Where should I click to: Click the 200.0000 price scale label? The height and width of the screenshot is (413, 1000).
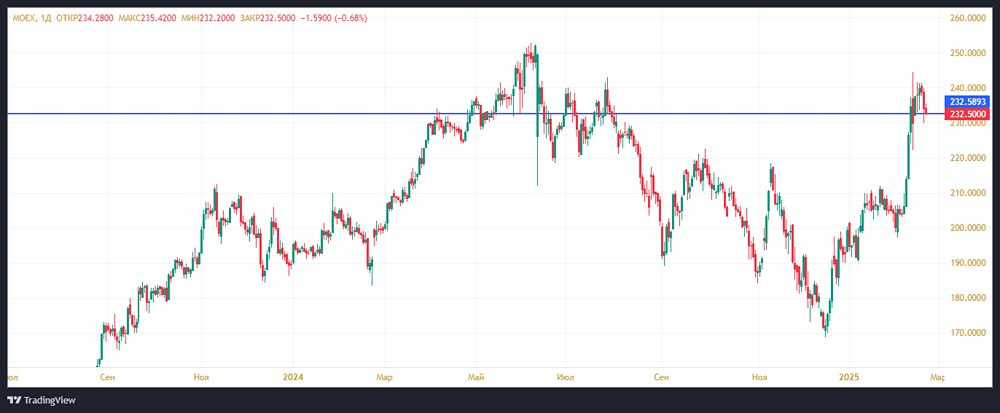(x=967, y=228)
